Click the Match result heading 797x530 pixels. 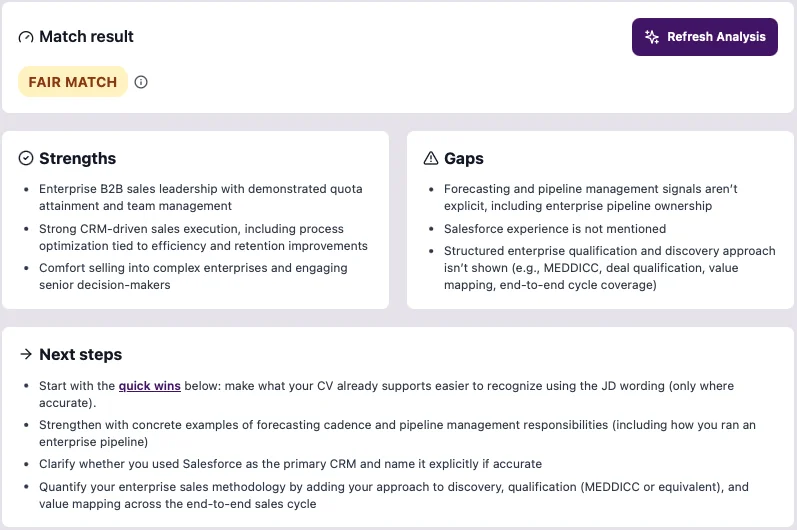86,37
